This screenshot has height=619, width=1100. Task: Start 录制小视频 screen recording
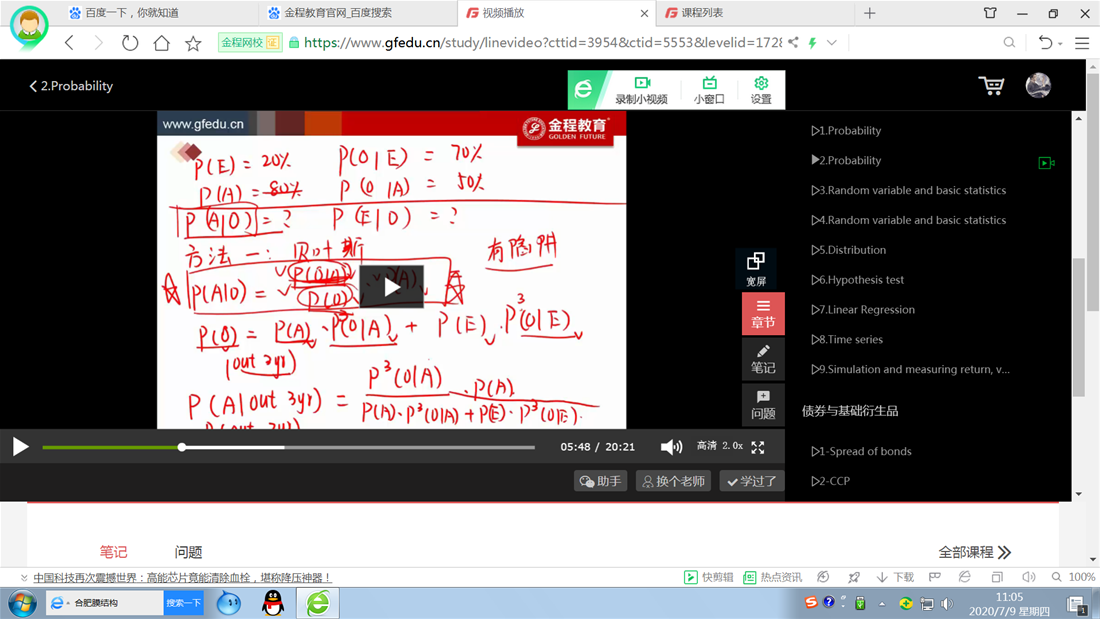click(641, 90)
